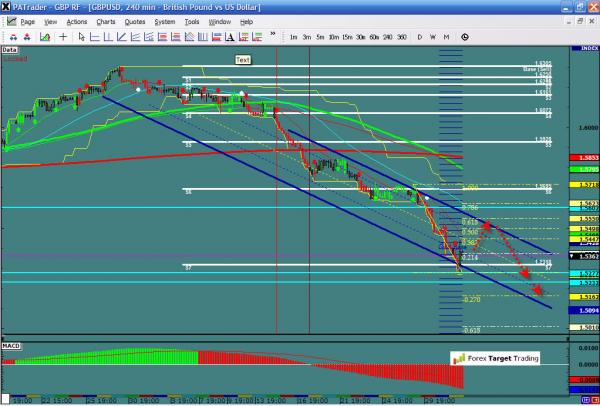
Task: Click the MACD indicator panel label
Action: point(11,345)
